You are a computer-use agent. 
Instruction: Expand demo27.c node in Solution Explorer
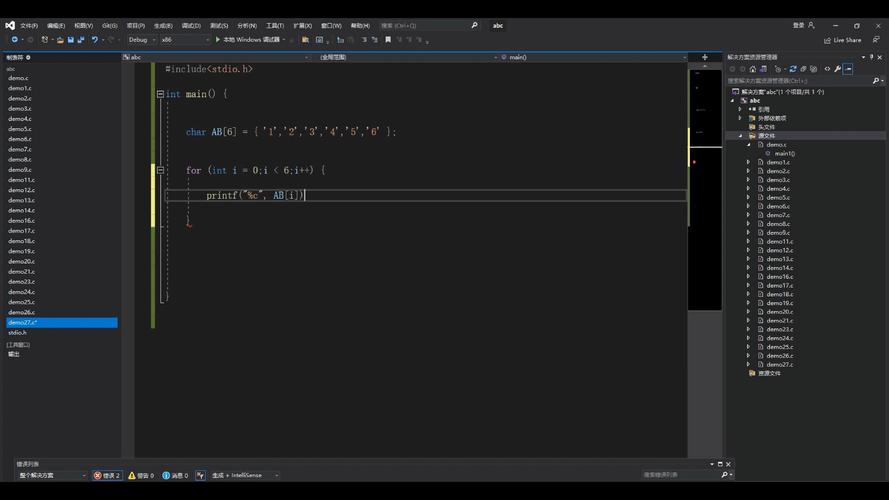pos(748,365)
